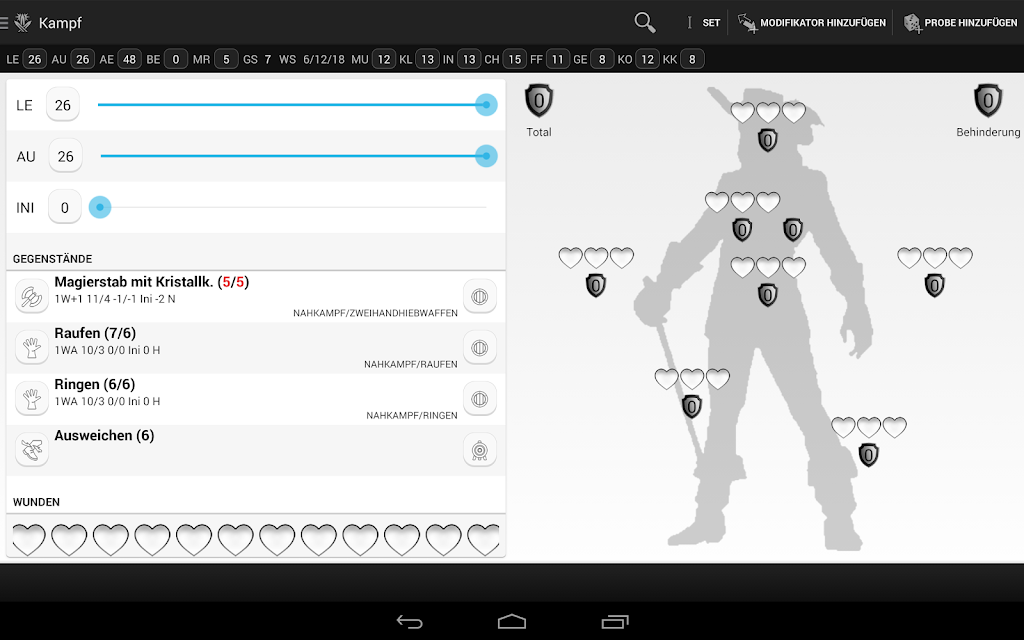
Task: Tap the Total armor shield
Action: [539, 101]
